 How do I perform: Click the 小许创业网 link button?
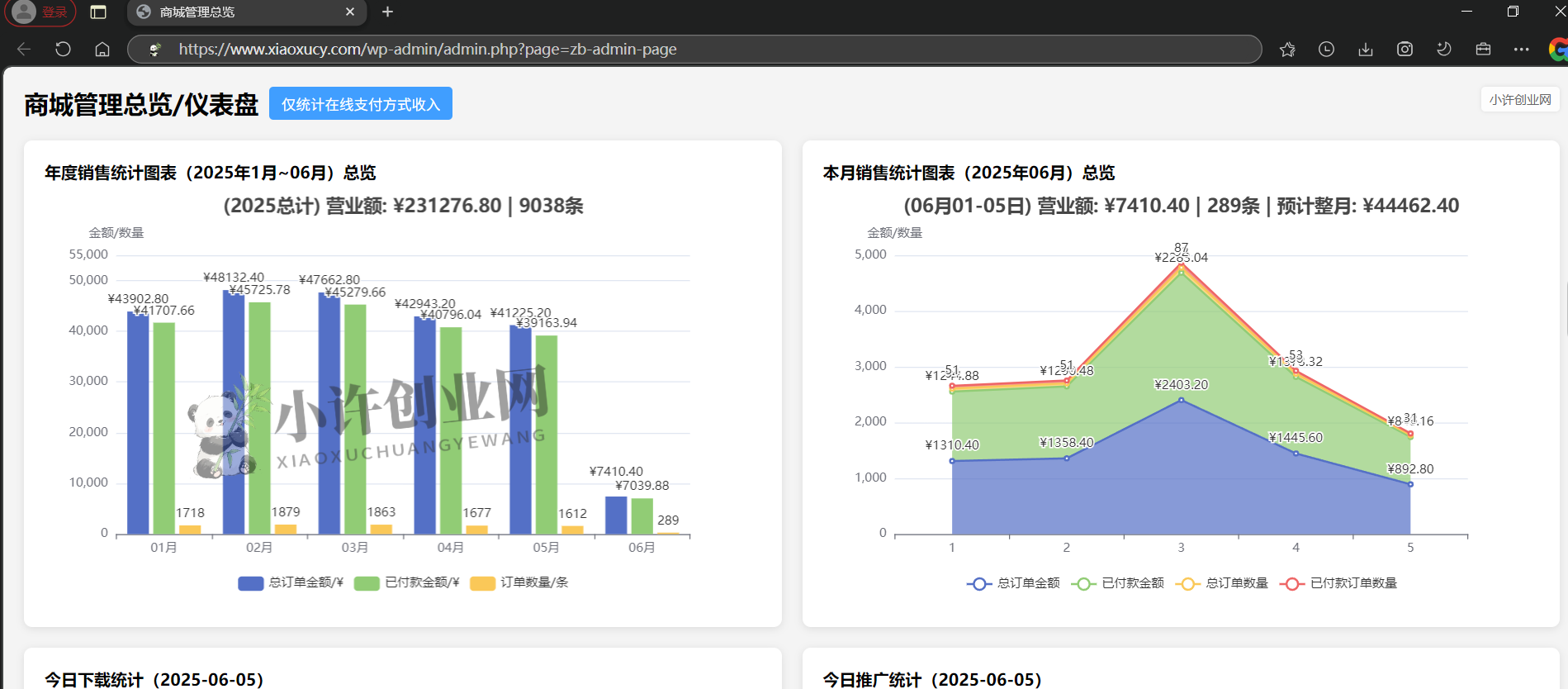pyautogui.click(x=1520, y=99)
